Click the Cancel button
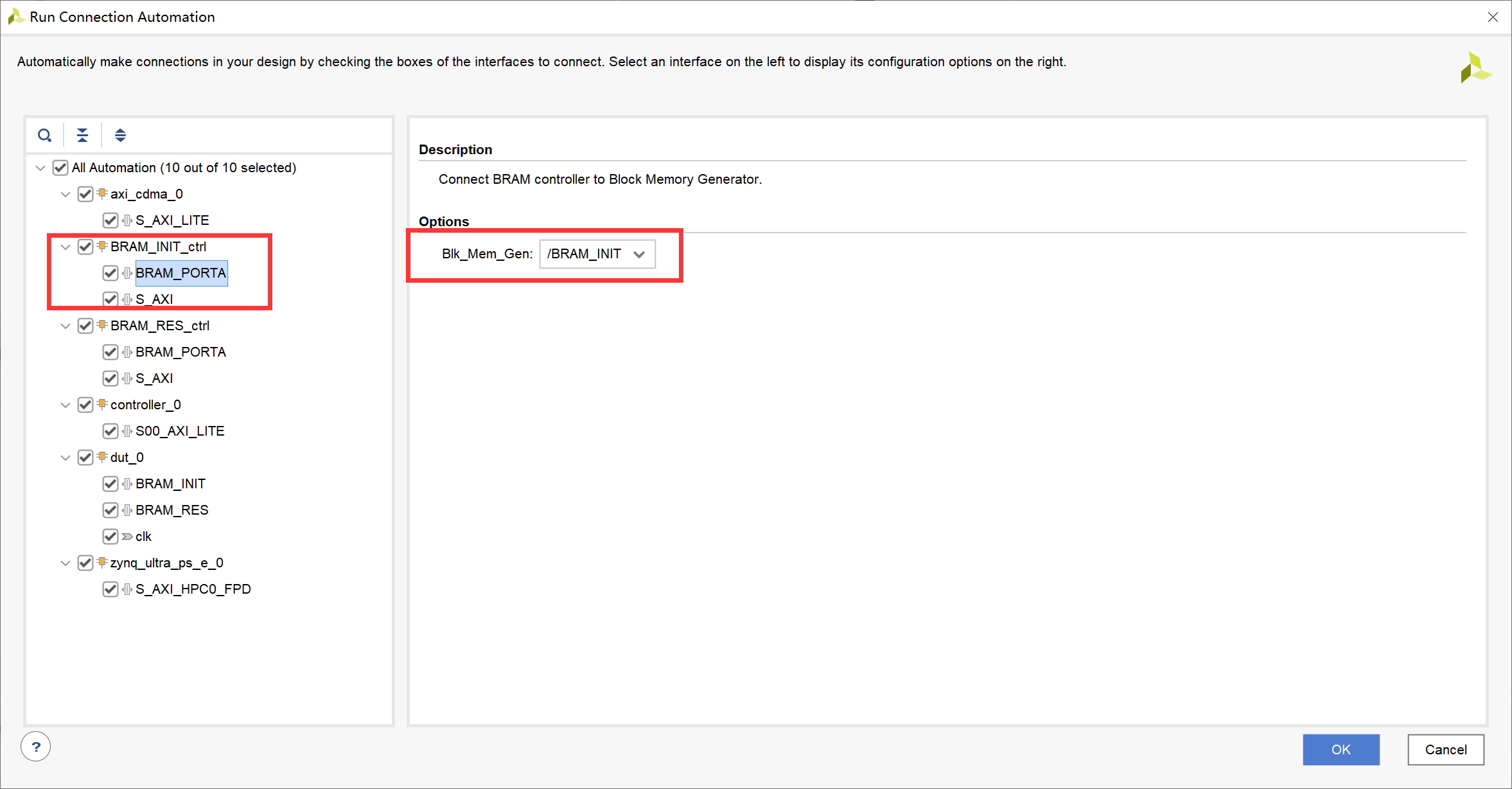Image resolution: width=1512 pixels, height=789 pixels. (1445, 749)
